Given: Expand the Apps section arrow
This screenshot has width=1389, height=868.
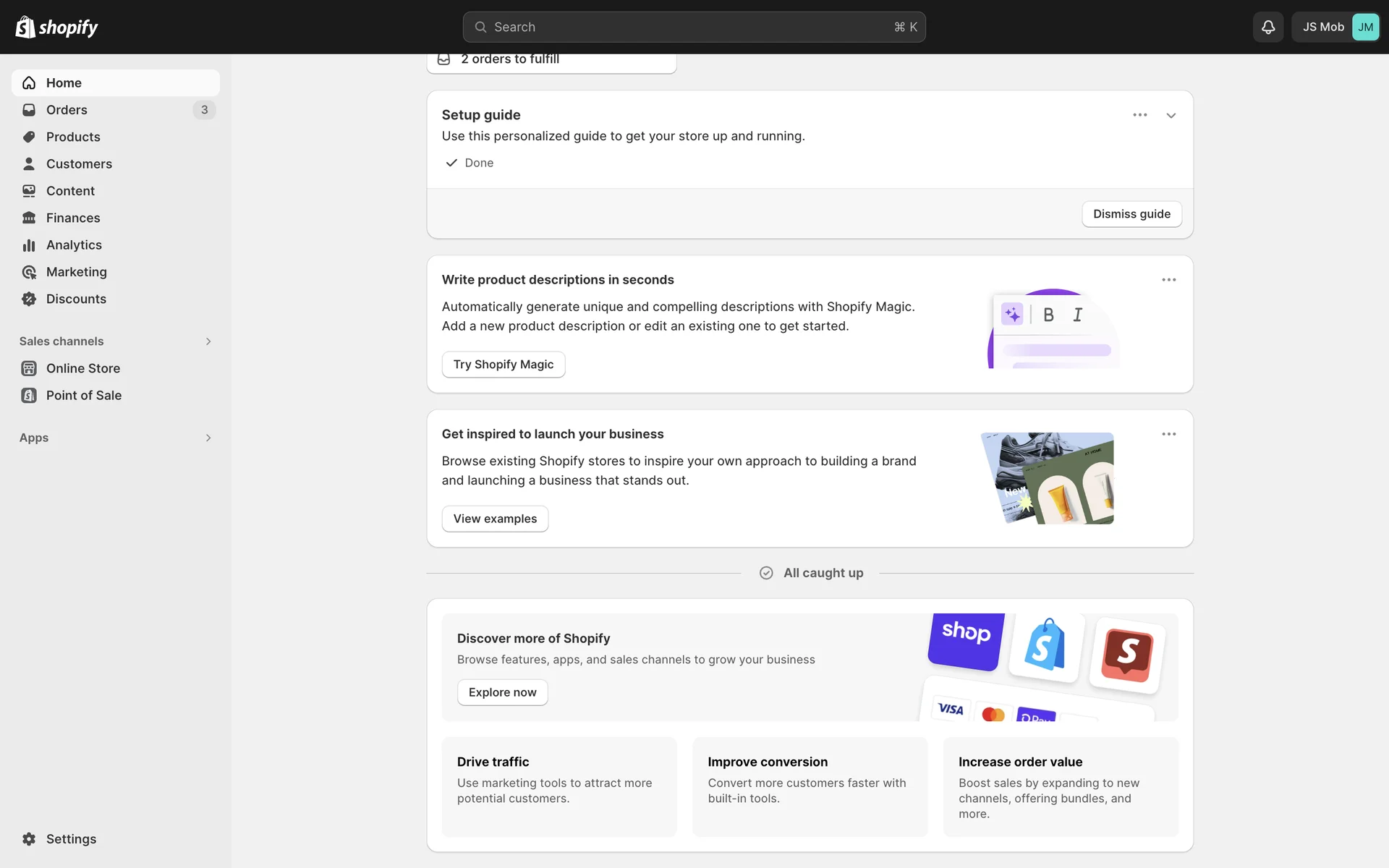Looking at the screenshot, I should point(208,438).
